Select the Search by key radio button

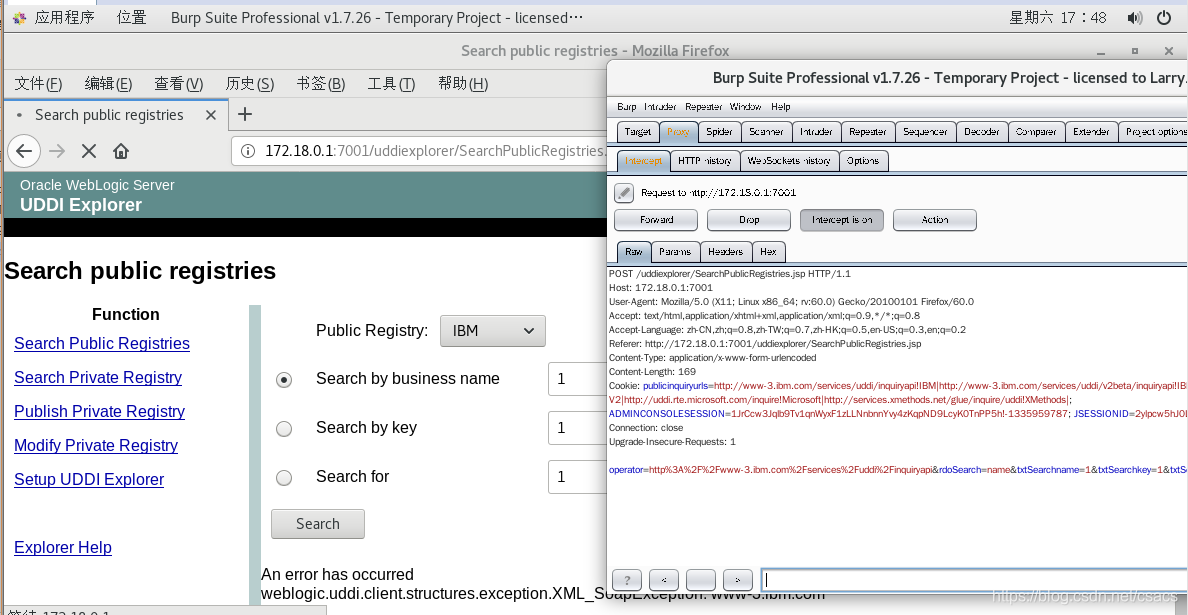(284, 429)
